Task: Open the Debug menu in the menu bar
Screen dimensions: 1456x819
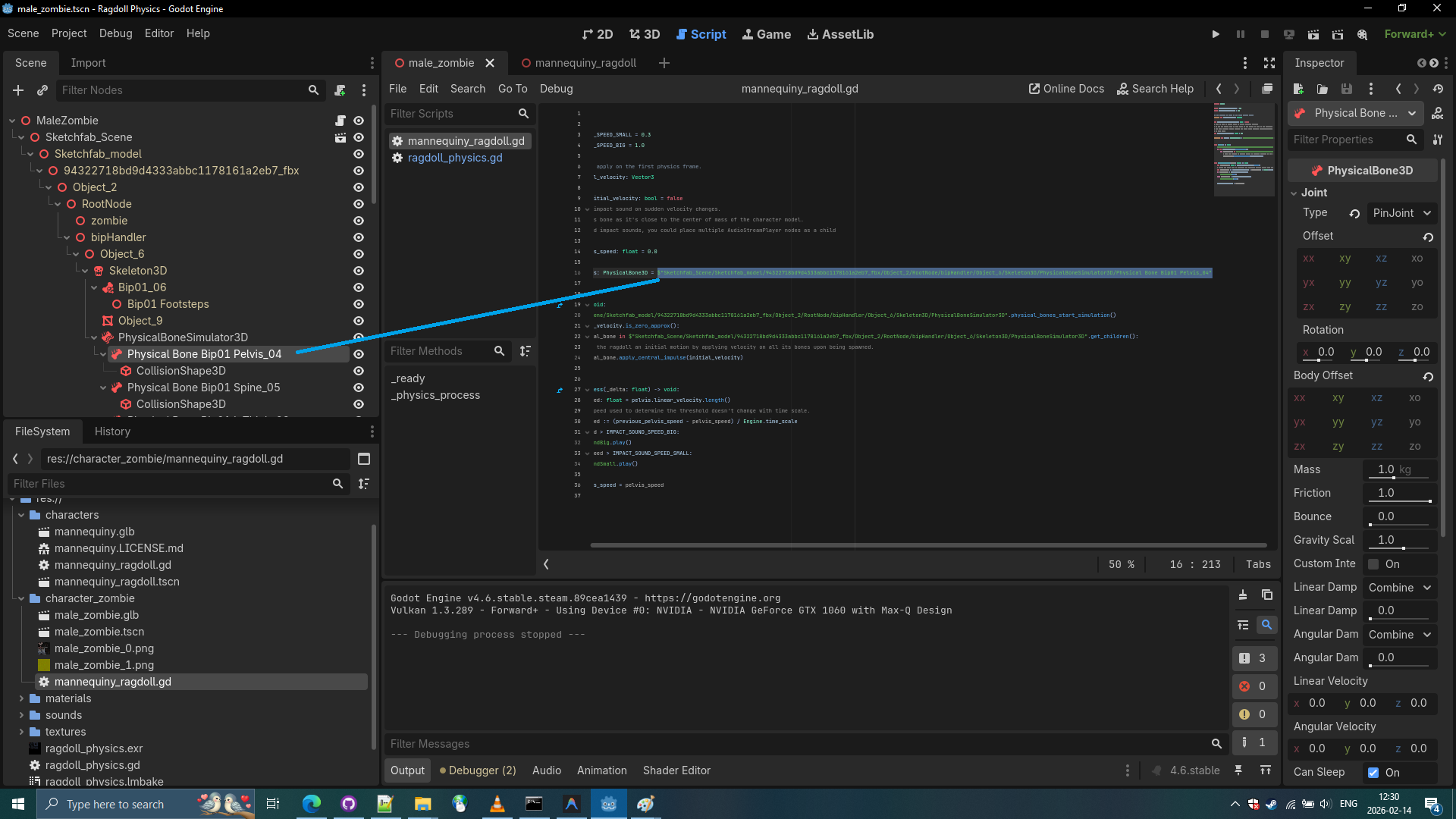Action: click(x=115, y=33)
